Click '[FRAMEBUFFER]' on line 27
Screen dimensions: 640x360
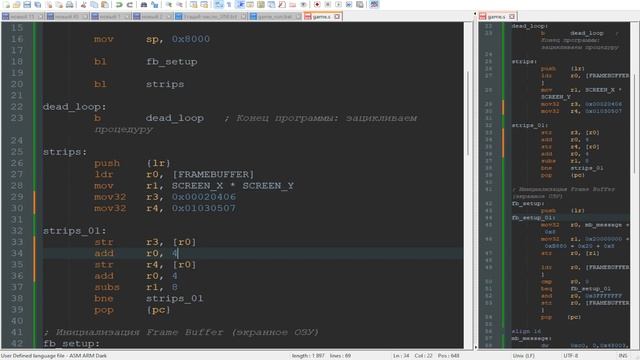click(x=213, y=175)
